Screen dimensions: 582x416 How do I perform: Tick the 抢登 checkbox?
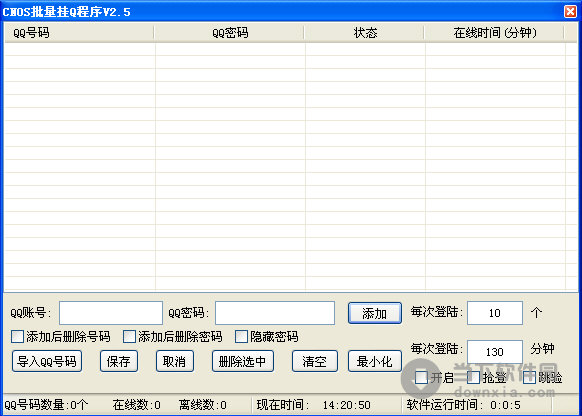click(x=473, y=377)
